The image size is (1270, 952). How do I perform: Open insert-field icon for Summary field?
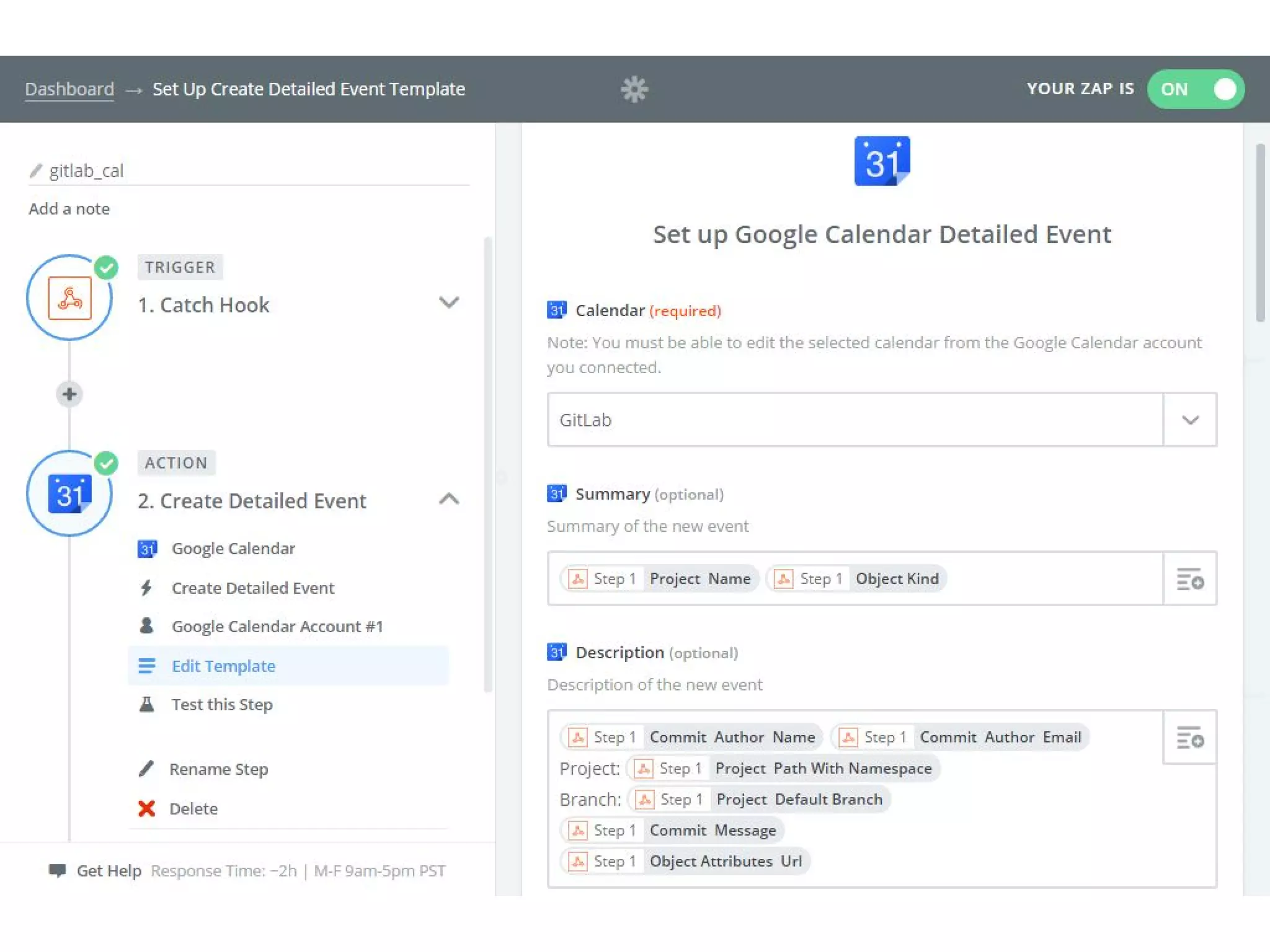tap(1189, 579)
